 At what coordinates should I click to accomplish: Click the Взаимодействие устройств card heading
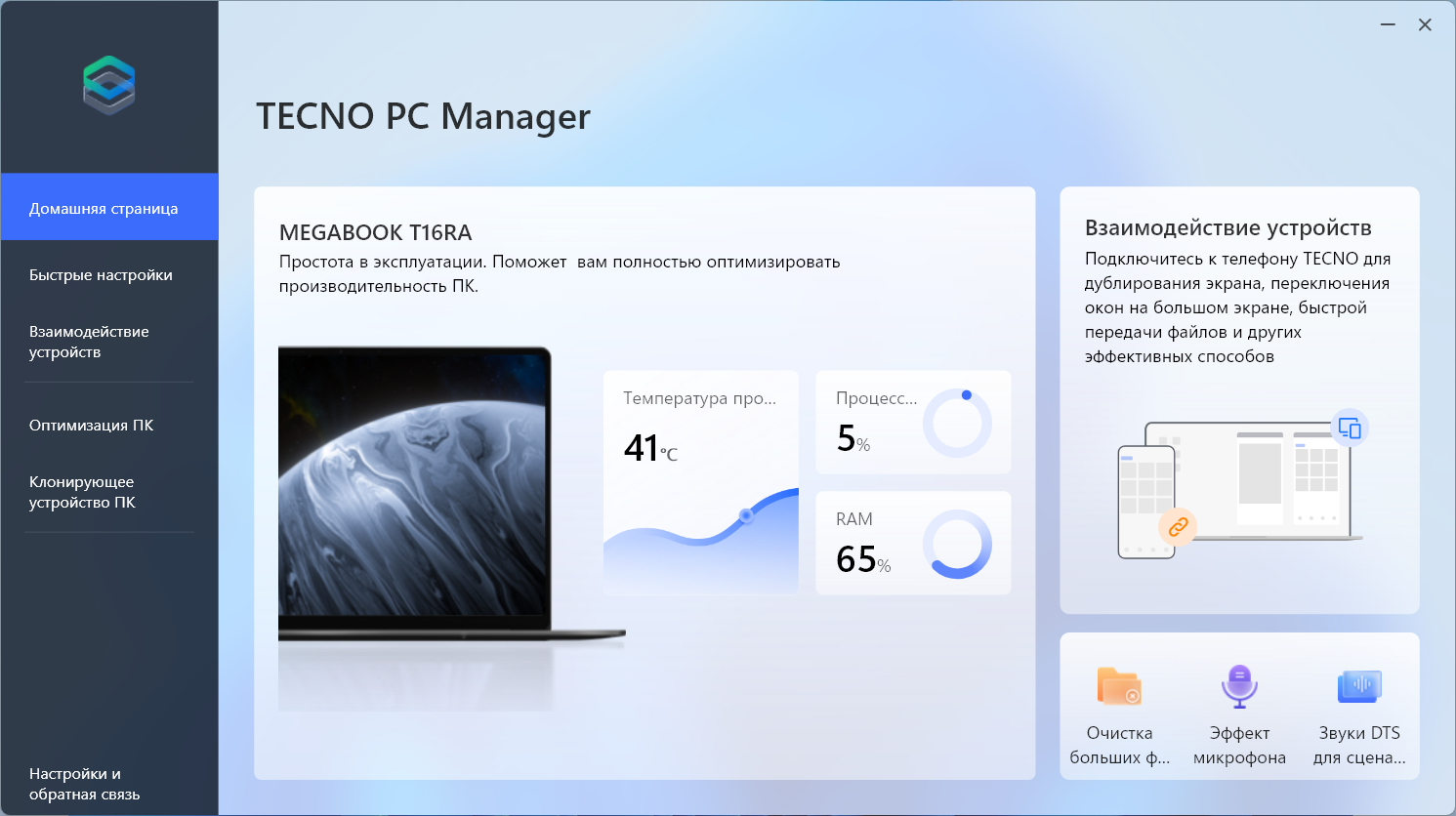coord(1228,227)
